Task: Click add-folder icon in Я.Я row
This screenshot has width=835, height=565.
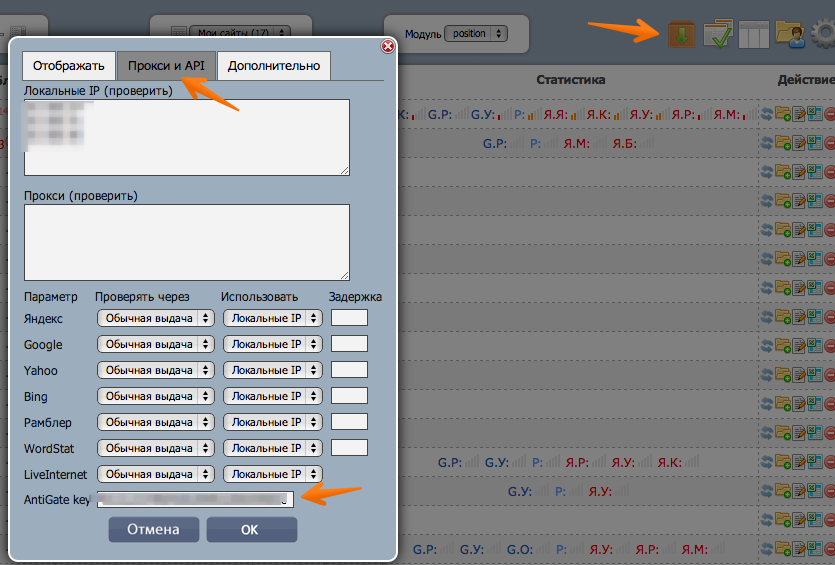Action: tap(783, 113)
